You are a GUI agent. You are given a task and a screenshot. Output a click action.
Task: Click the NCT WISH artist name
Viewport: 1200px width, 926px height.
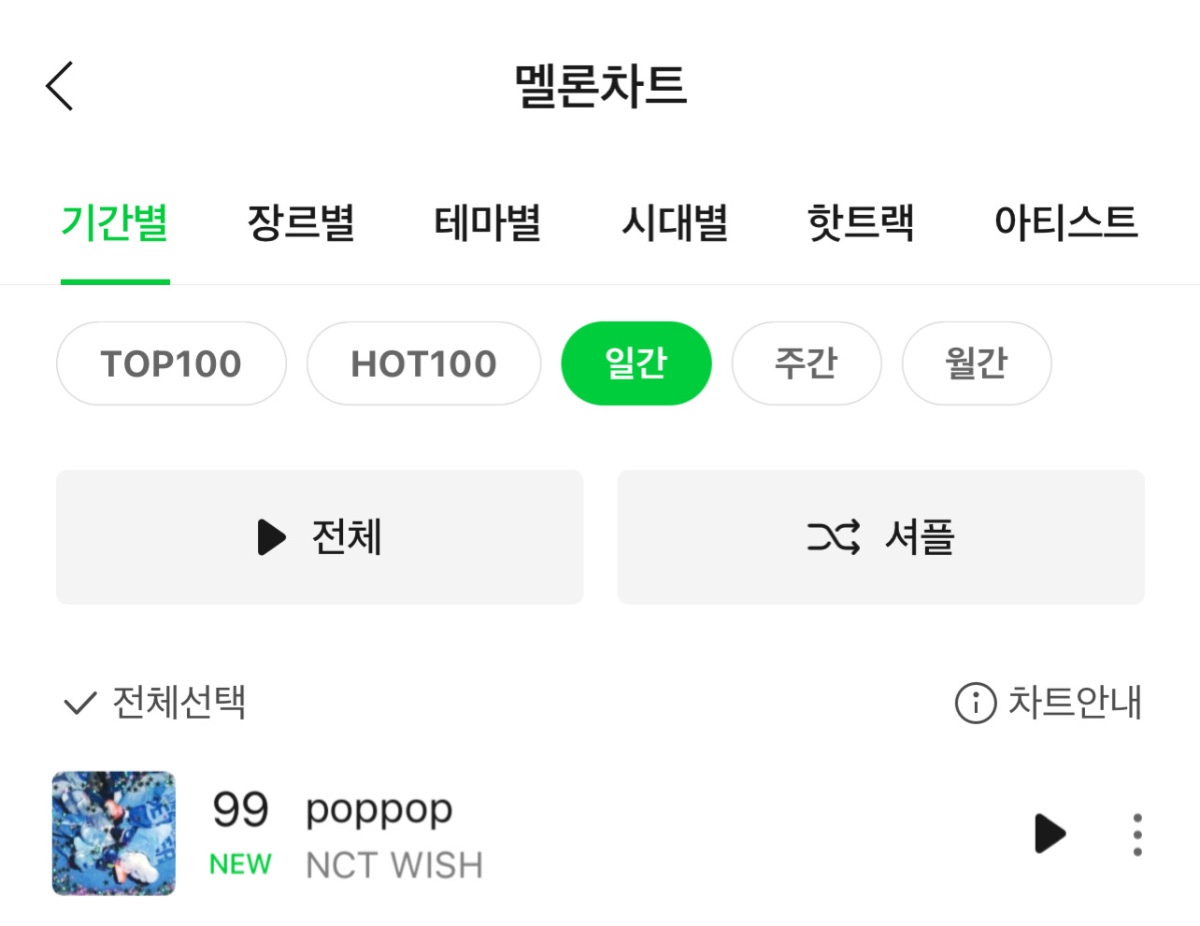click(x=394, y=865)
